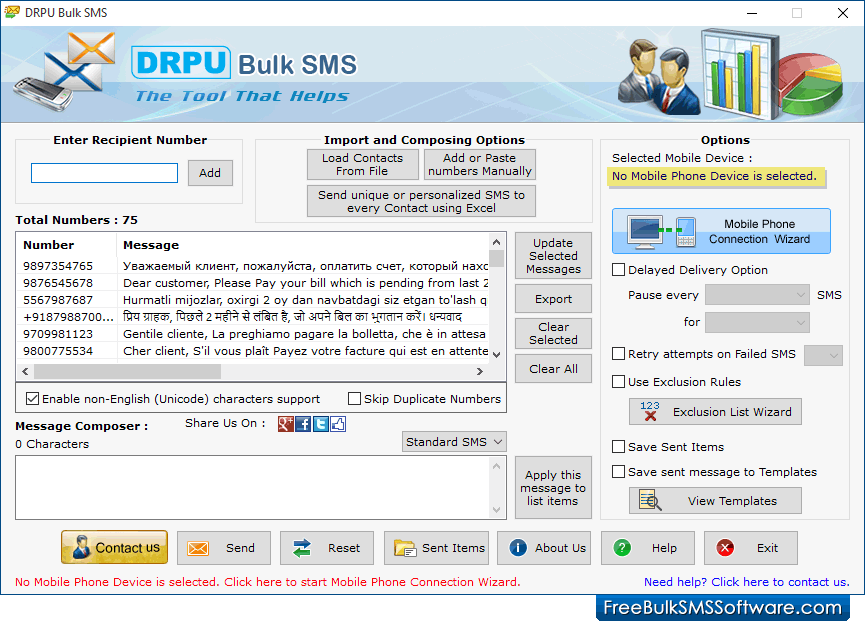Open View Templates
The width and height of the screenshot is (865, 621).
715,501
